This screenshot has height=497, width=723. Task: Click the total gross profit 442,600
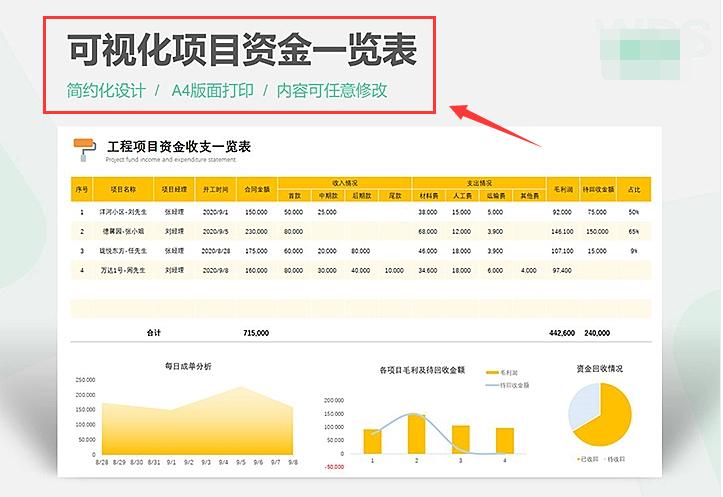click(x=562, y=332)
